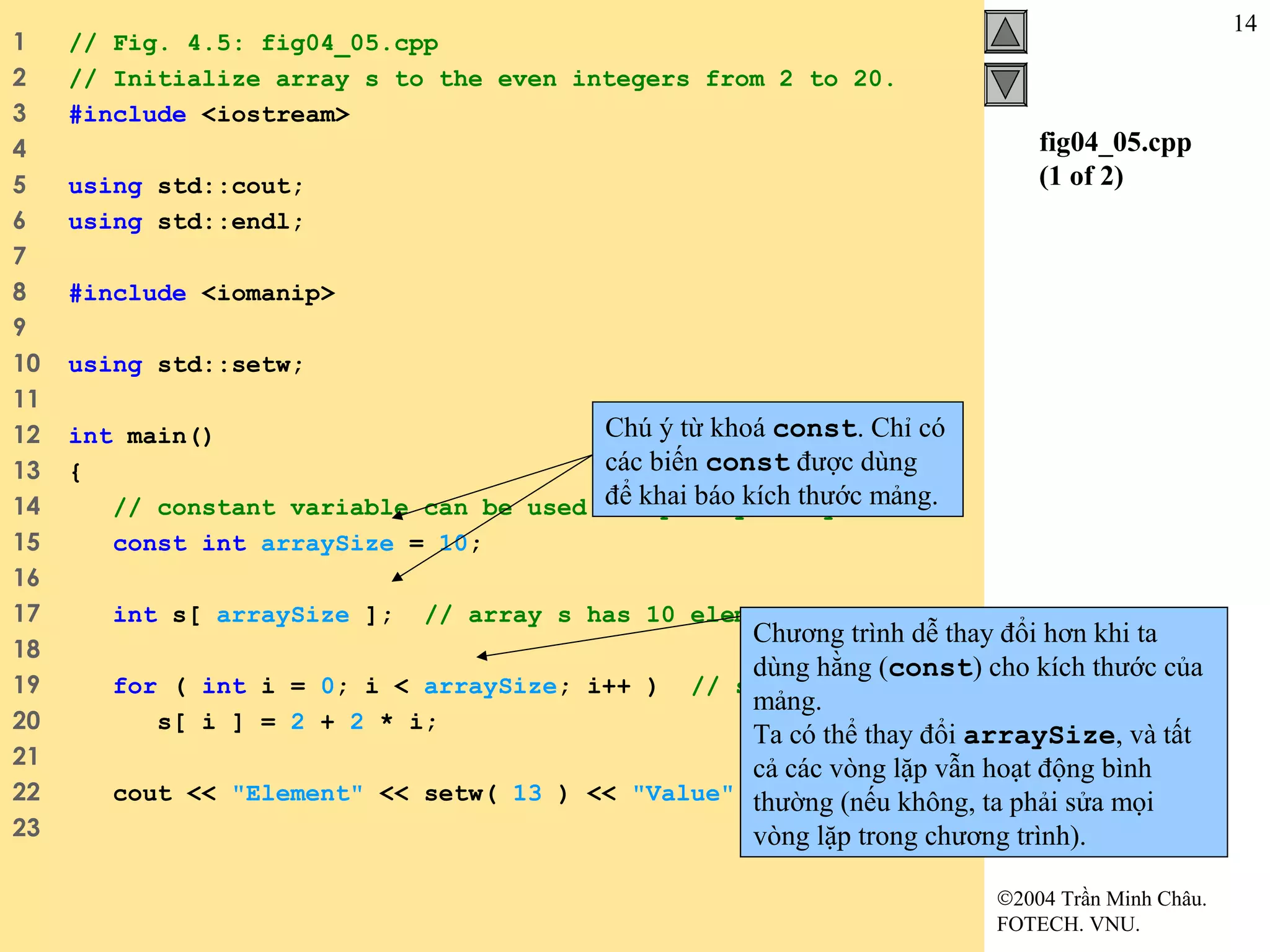
Task: Click "#include <iostream>" on line 3
Action: (x=209, y=115)
